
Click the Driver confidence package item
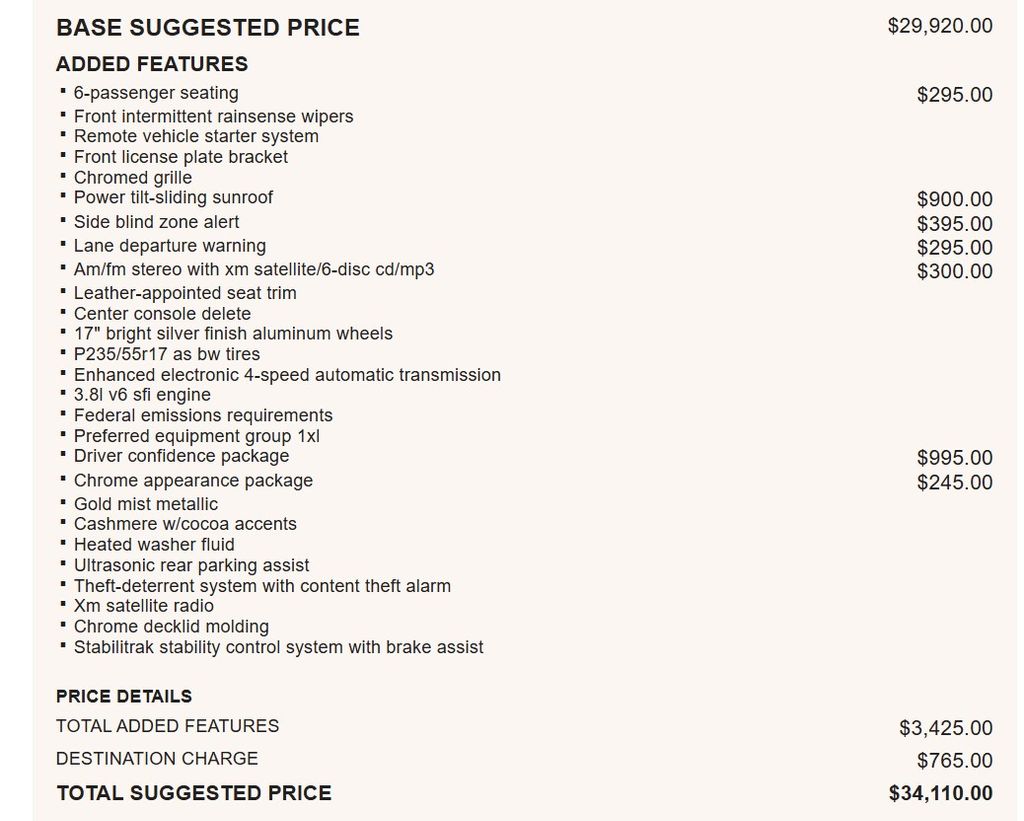click(182, 456)
